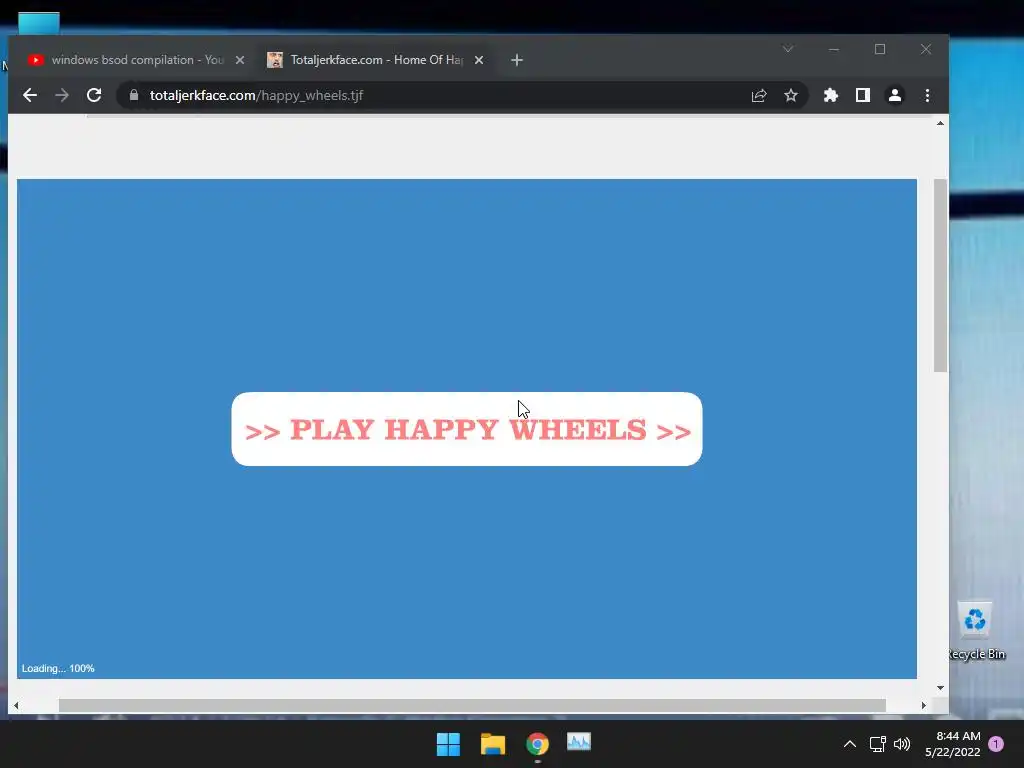This screenshot has width=1024, height=768.
Task: Open File Explorer from taskbar
Action: point(493,744)
